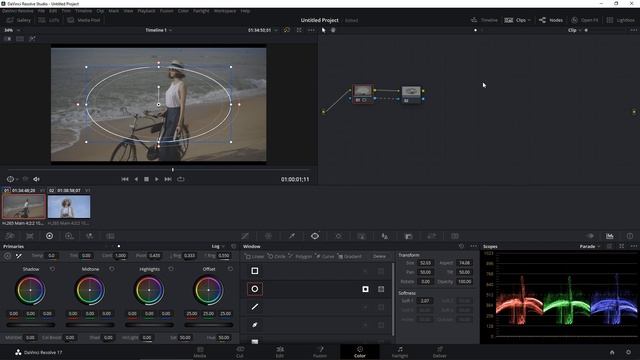Image resolution: width=640 pixels, height=360 pixels.
Task: Open the project manager home icon
Action: (612, 352)
